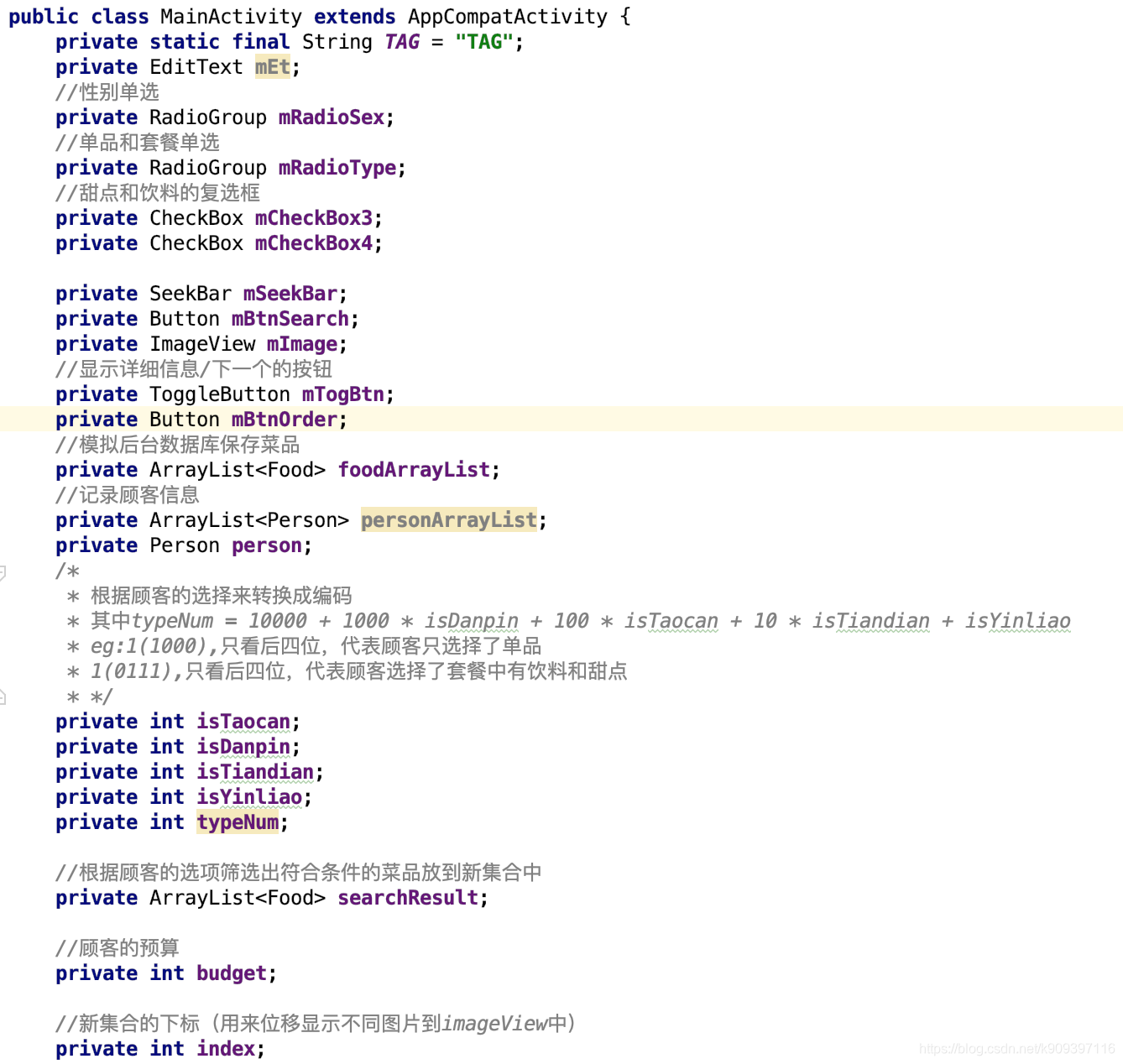Click the 1(0111) comment line
Screen dimensions: 1123x1064
click(347, 671)
